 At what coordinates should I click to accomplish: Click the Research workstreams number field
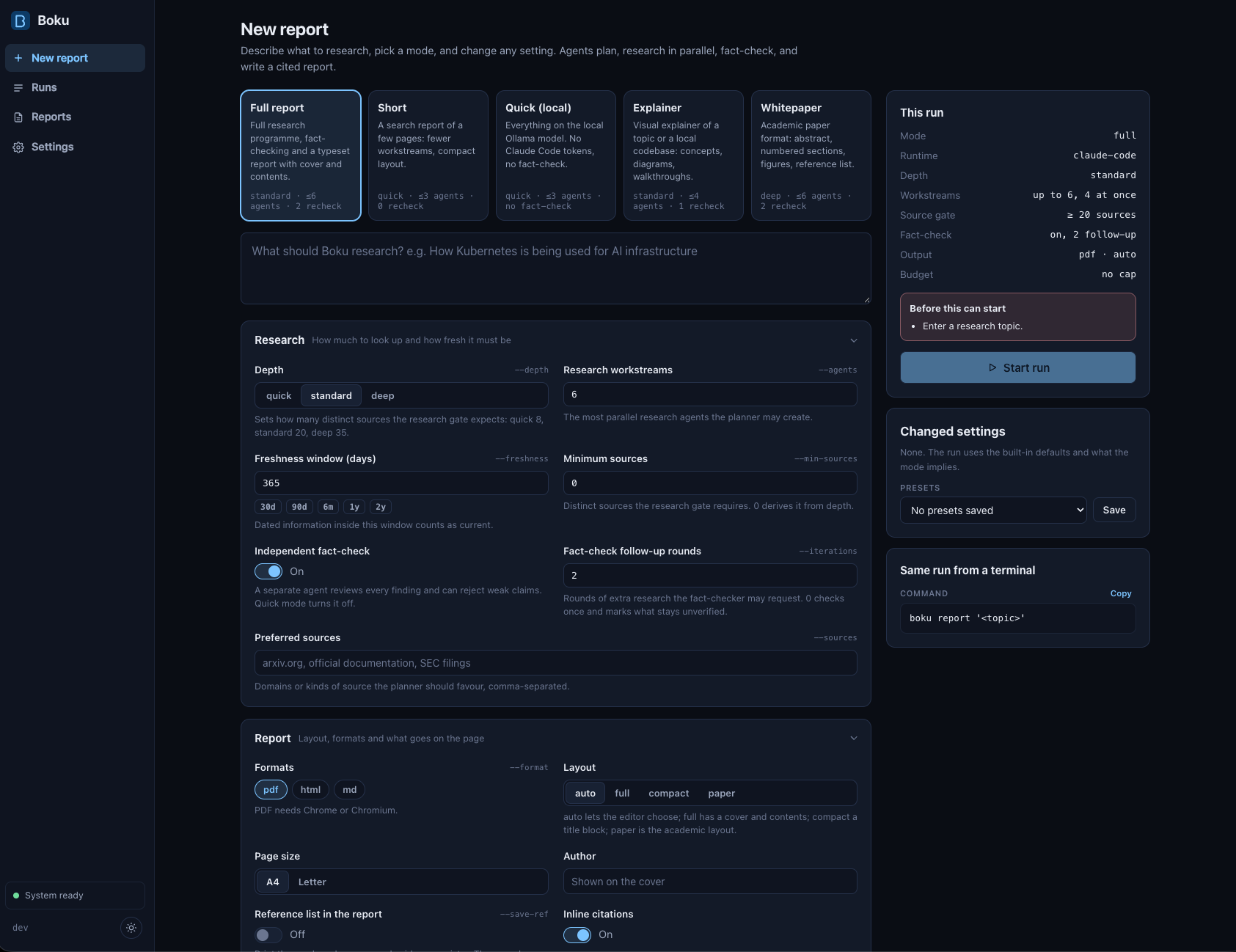710,395
